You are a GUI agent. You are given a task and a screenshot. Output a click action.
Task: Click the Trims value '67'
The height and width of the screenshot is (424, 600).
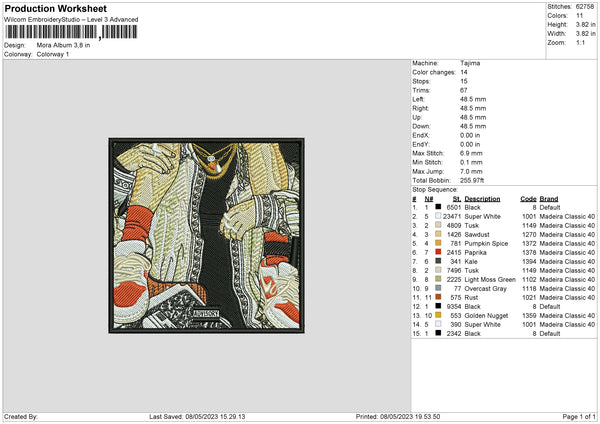pos(464,90)
